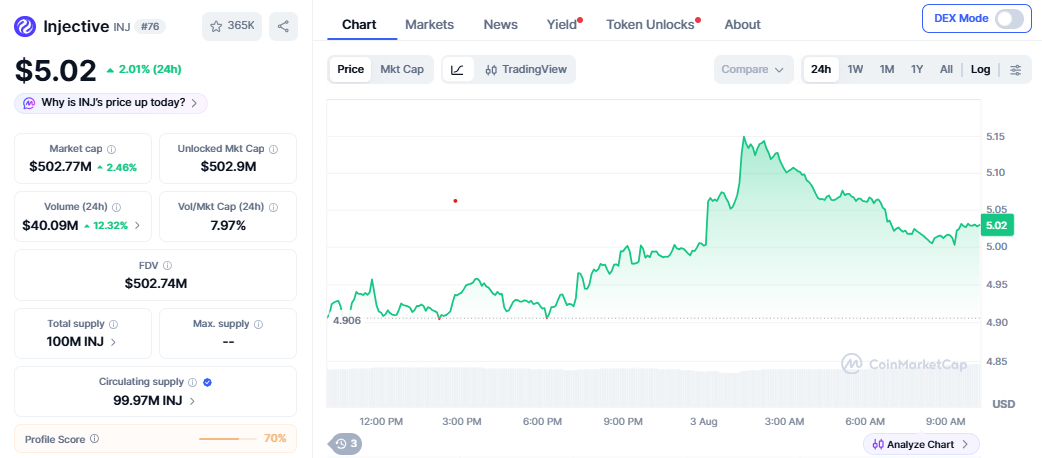This screenshot has width=1042, height=458.
Task: Open the Yield tab
Action: [562, 25]
